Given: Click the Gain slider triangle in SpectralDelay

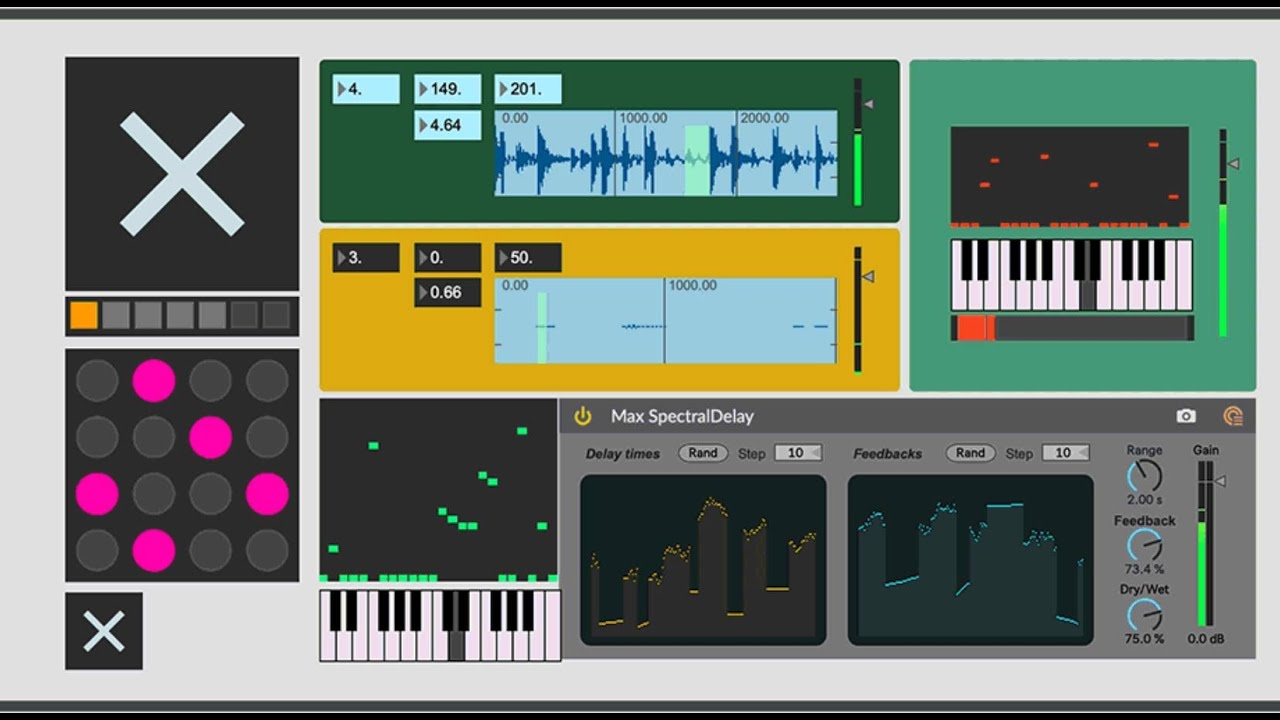Looking at the screenshot, I should 1220,481.
